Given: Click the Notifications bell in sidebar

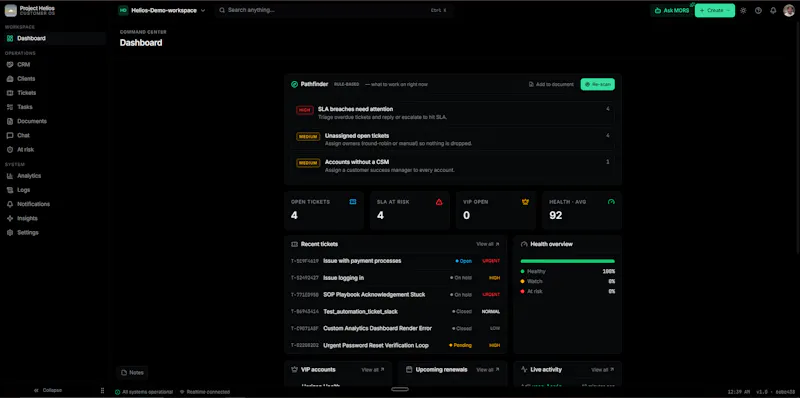Looking at the screenshot, I should click(x=10, y=204).
